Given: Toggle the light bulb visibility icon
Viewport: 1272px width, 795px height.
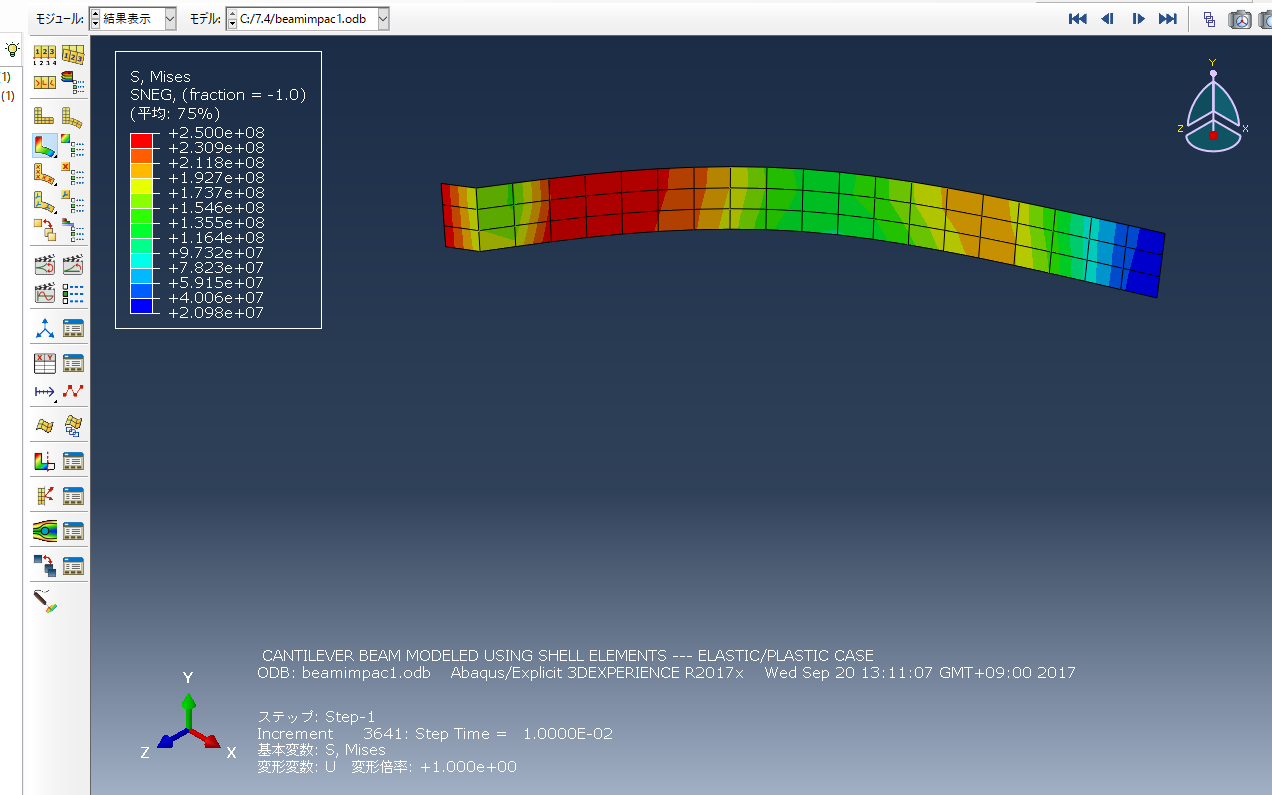Looking at the screenshot, I should (x=12, y=49).
